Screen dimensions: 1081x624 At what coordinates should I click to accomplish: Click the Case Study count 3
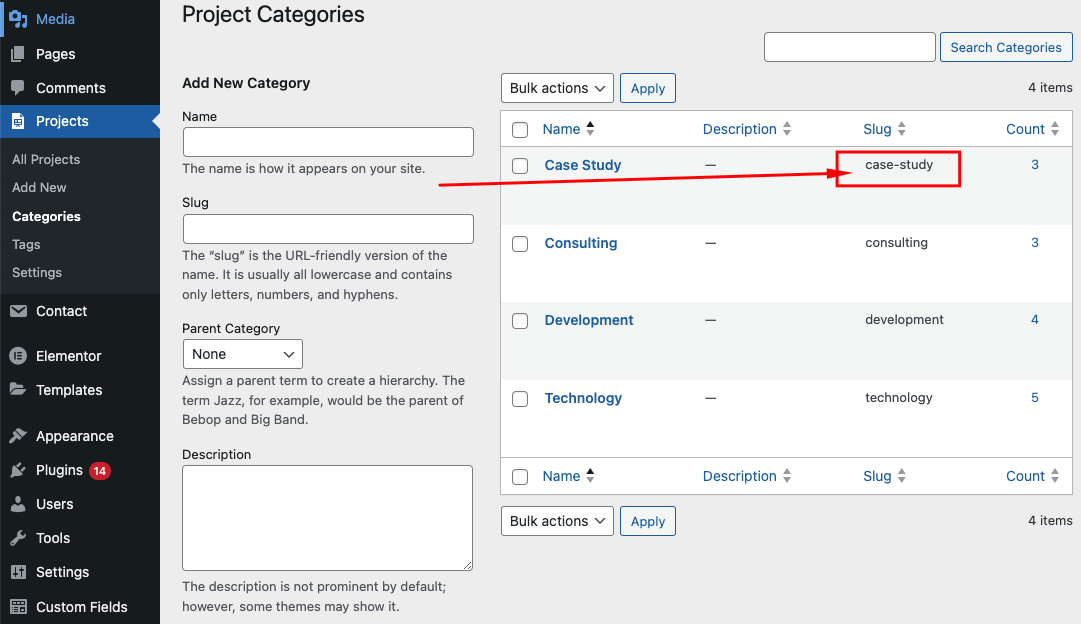point(1035,165)
